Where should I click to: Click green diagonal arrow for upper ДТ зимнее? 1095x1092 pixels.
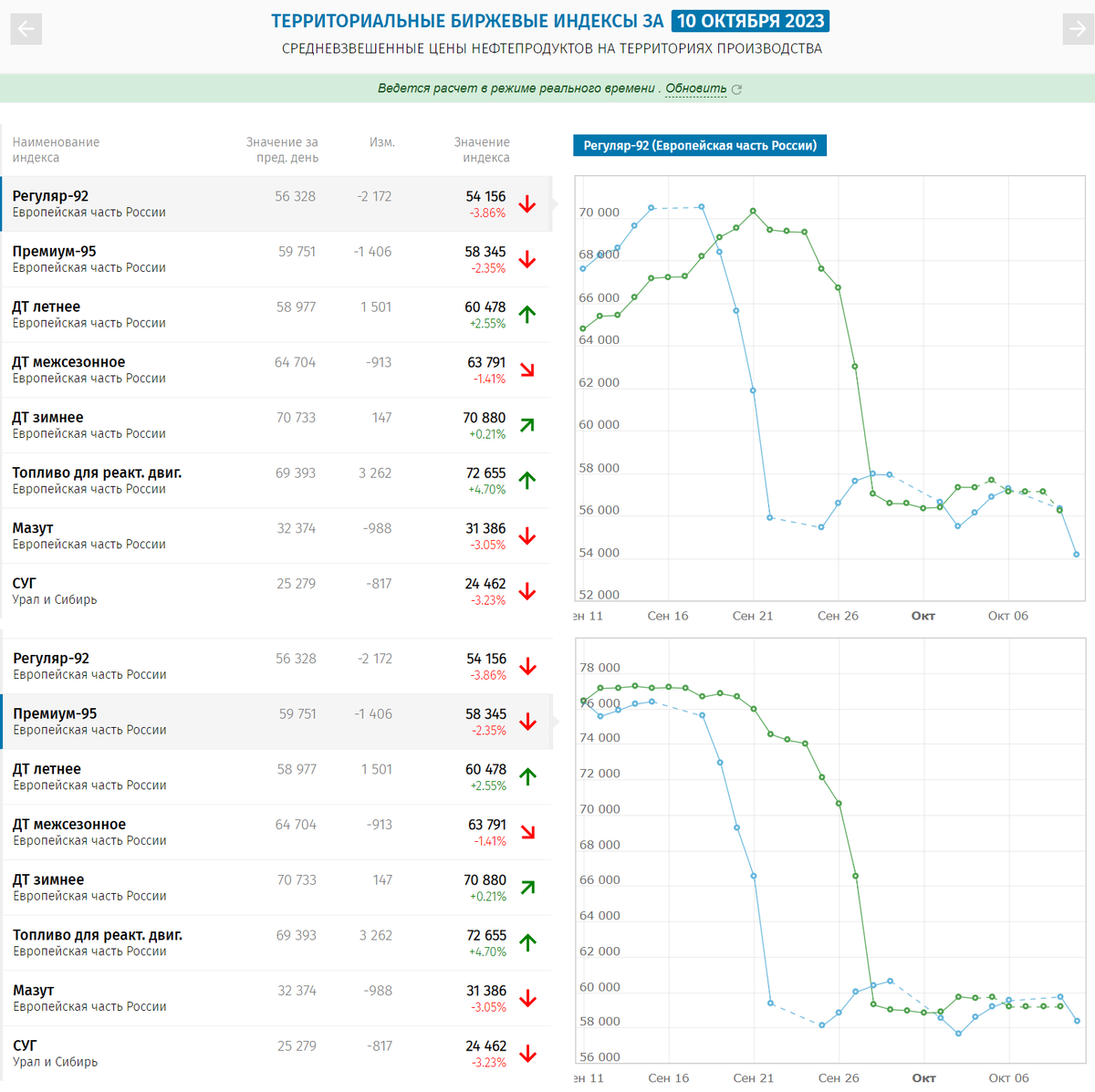point(527,425)
